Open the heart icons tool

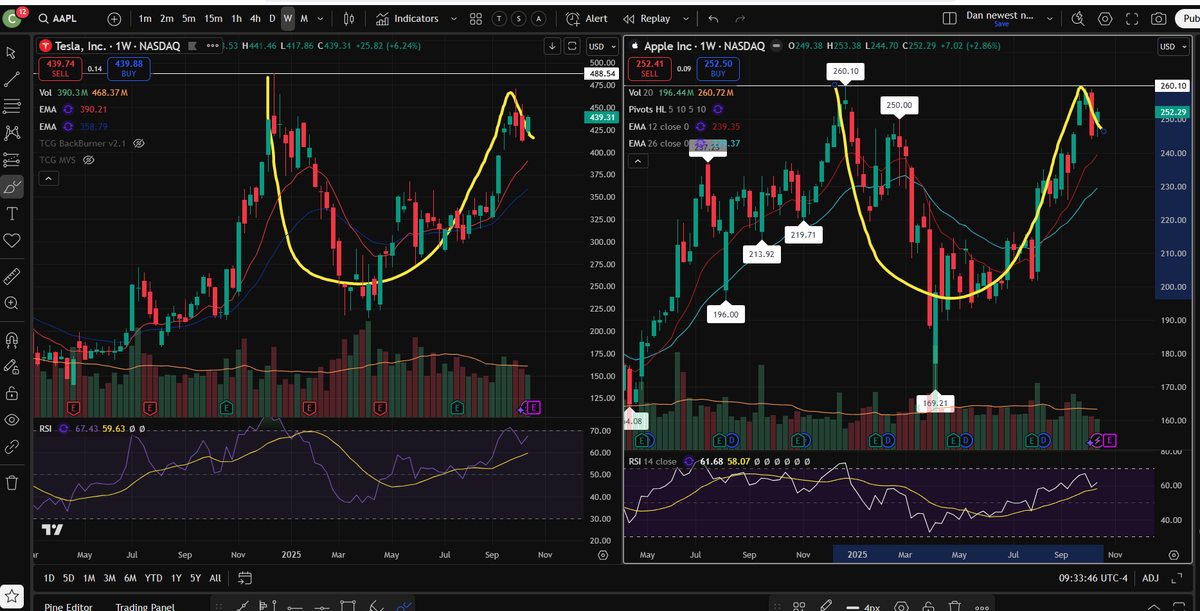(x=12, y=241)
